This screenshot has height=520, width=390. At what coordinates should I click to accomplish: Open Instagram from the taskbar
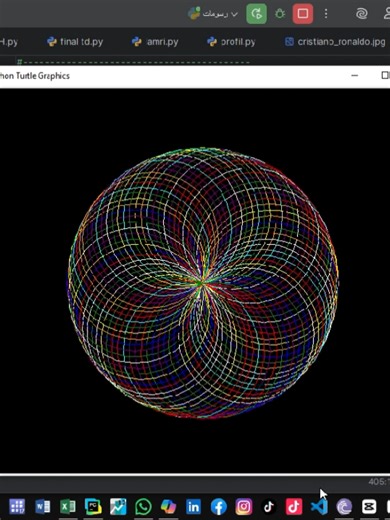(244, 507)
